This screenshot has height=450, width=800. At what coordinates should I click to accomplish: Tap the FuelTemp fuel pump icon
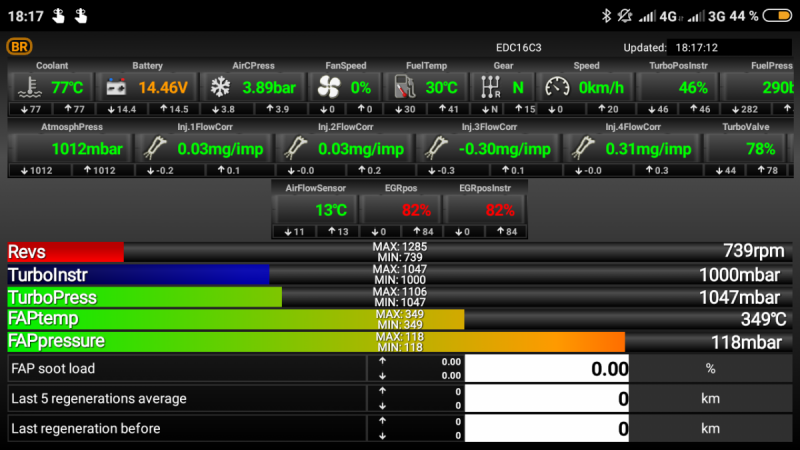tap(404, 87)
